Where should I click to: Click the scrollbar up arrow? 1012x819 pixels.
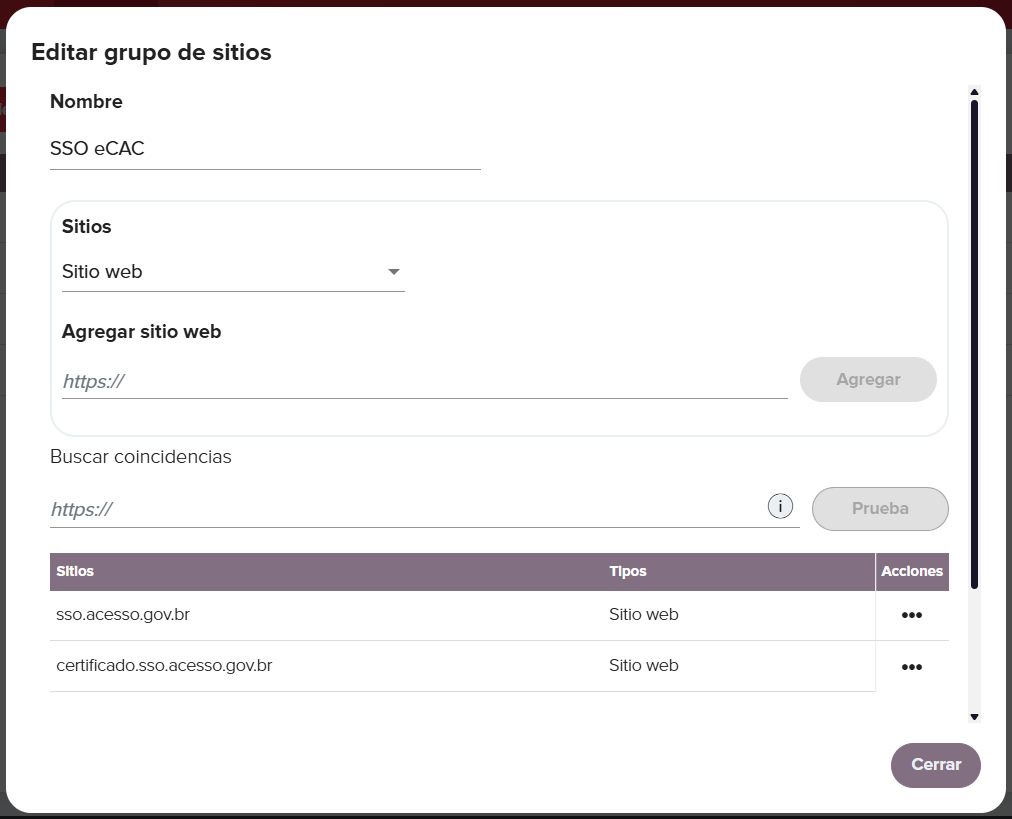[975, 92]
